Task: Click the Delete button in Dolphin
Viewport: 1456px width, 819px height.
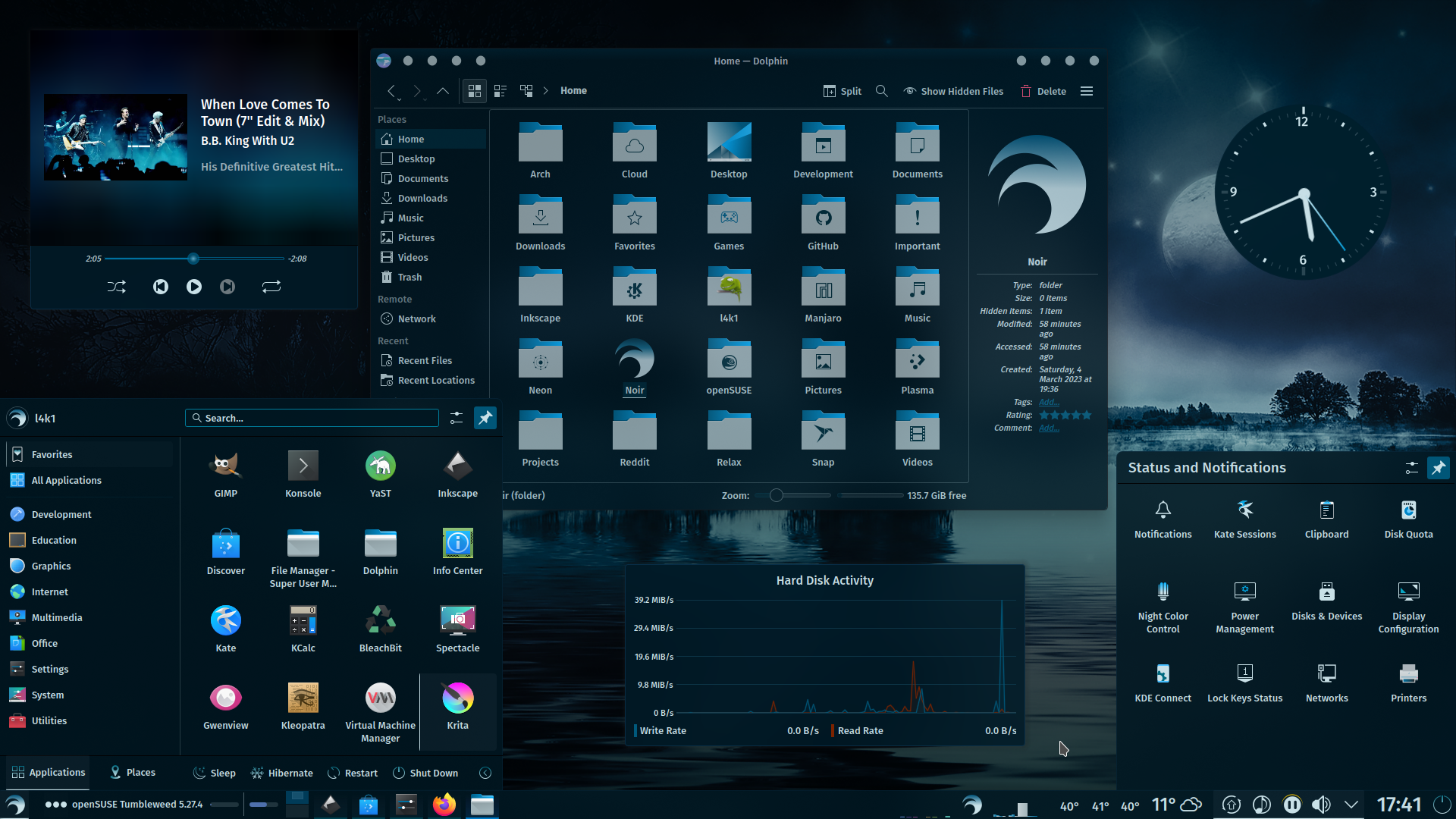Action: click(1043, 91)
